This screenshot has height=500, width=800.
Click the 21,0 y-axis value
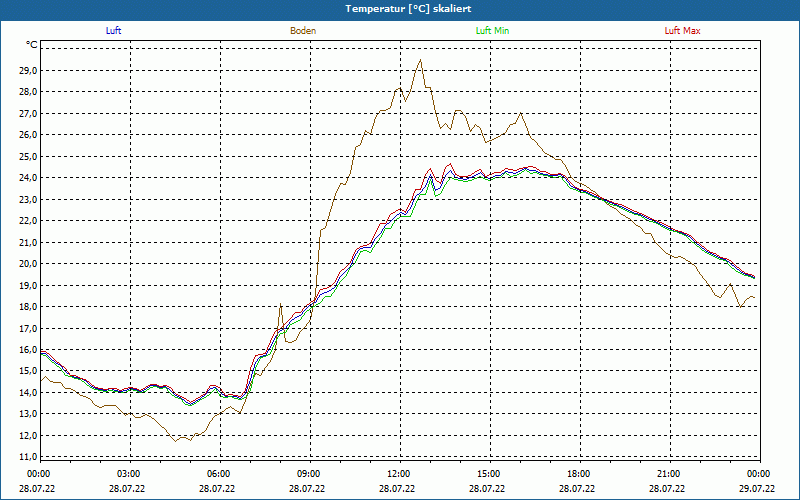[28, 242]
